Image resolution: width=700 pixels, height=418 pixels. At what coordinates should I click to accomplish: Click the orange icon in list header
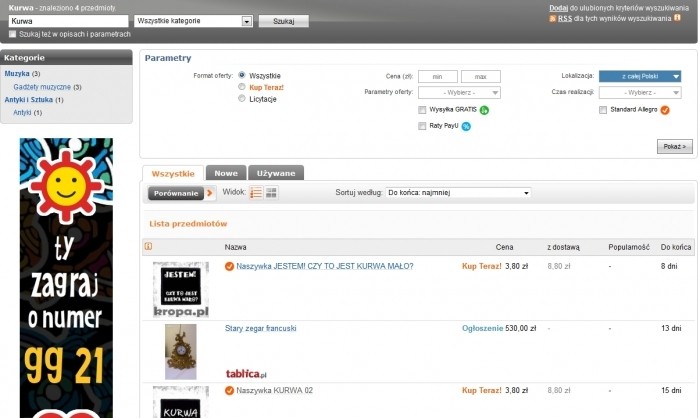click(149, 246)
